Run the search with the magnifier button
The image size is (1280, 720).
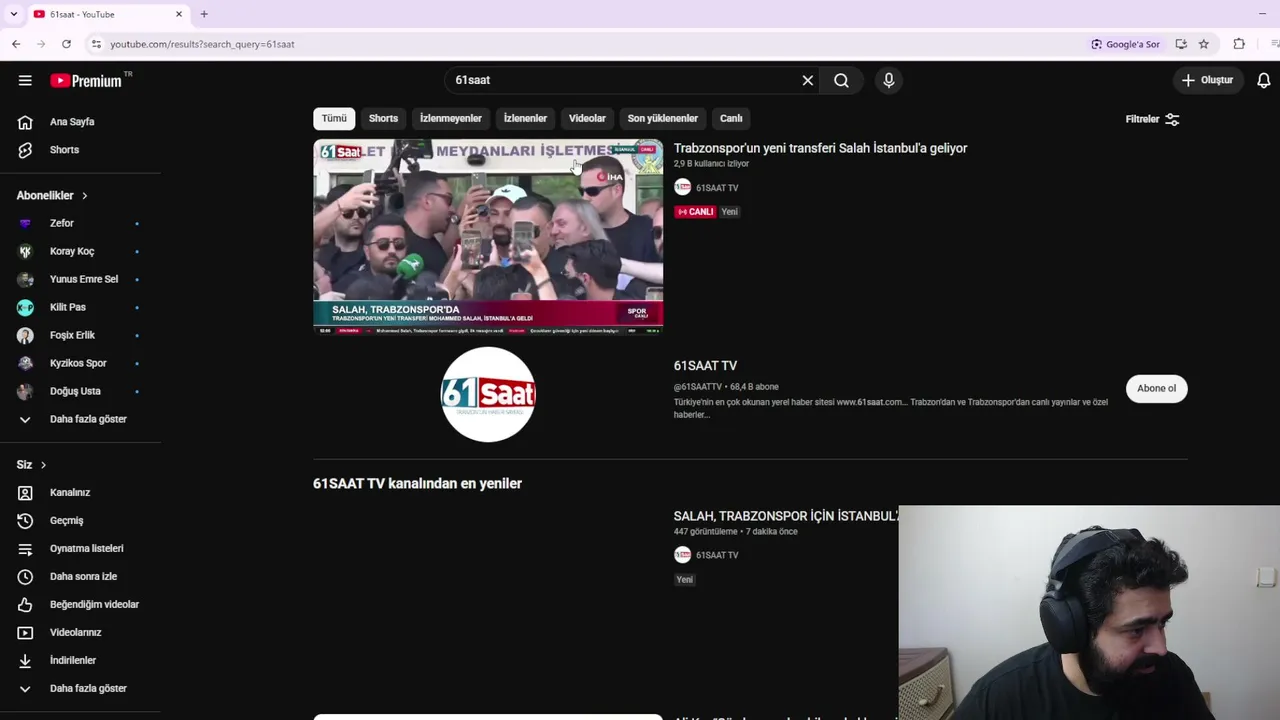(x=841, y=80)
